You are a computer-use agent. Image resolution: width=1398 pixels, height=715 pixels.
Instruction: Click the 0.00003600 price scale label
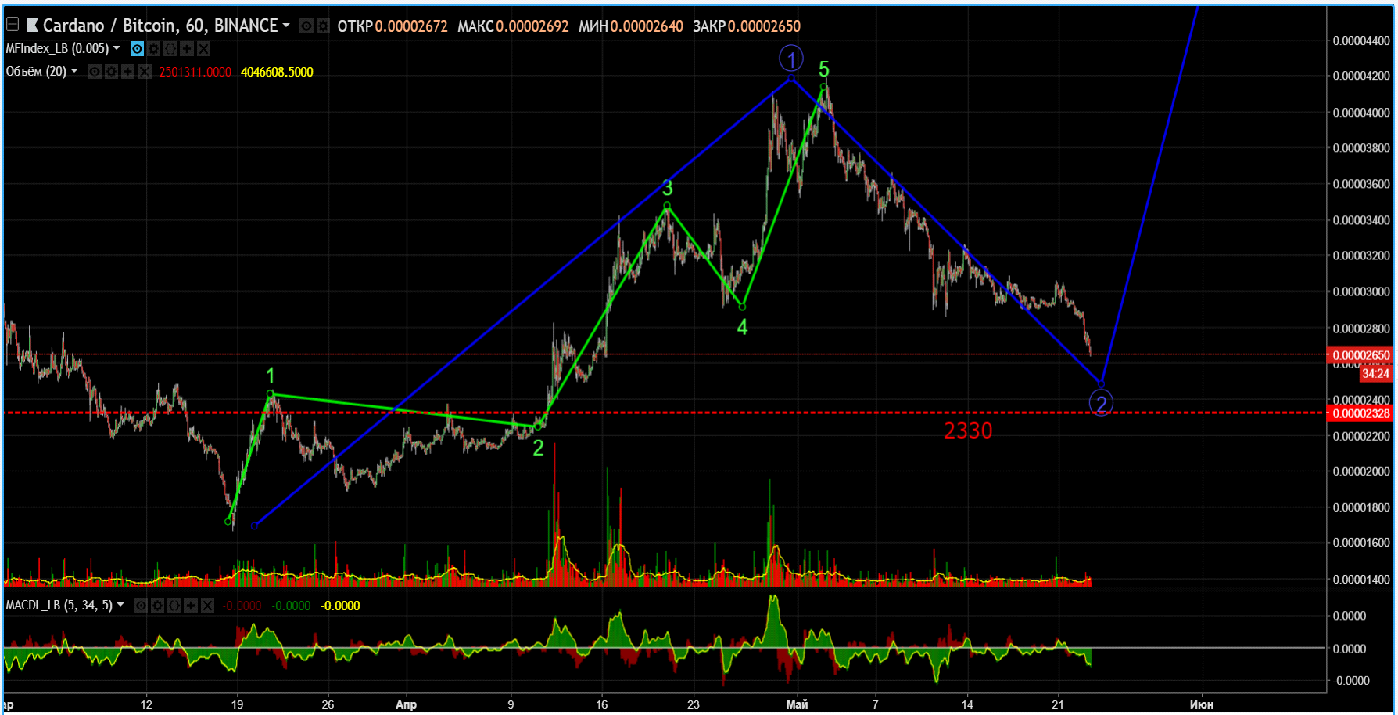(1362, 184)
